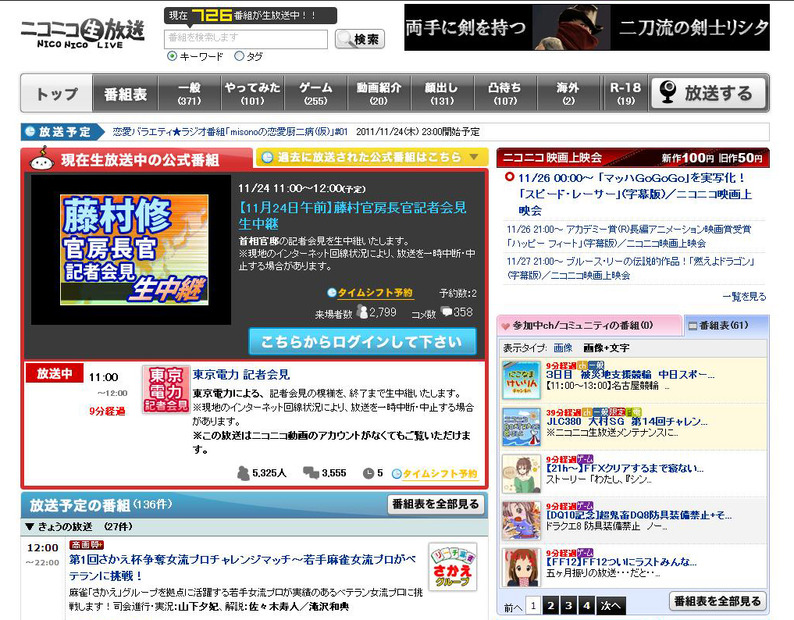The height and width of the screenshot is (620, 794).
Task: Click the Nico Nico Live logo
Action: coord(83,33)
